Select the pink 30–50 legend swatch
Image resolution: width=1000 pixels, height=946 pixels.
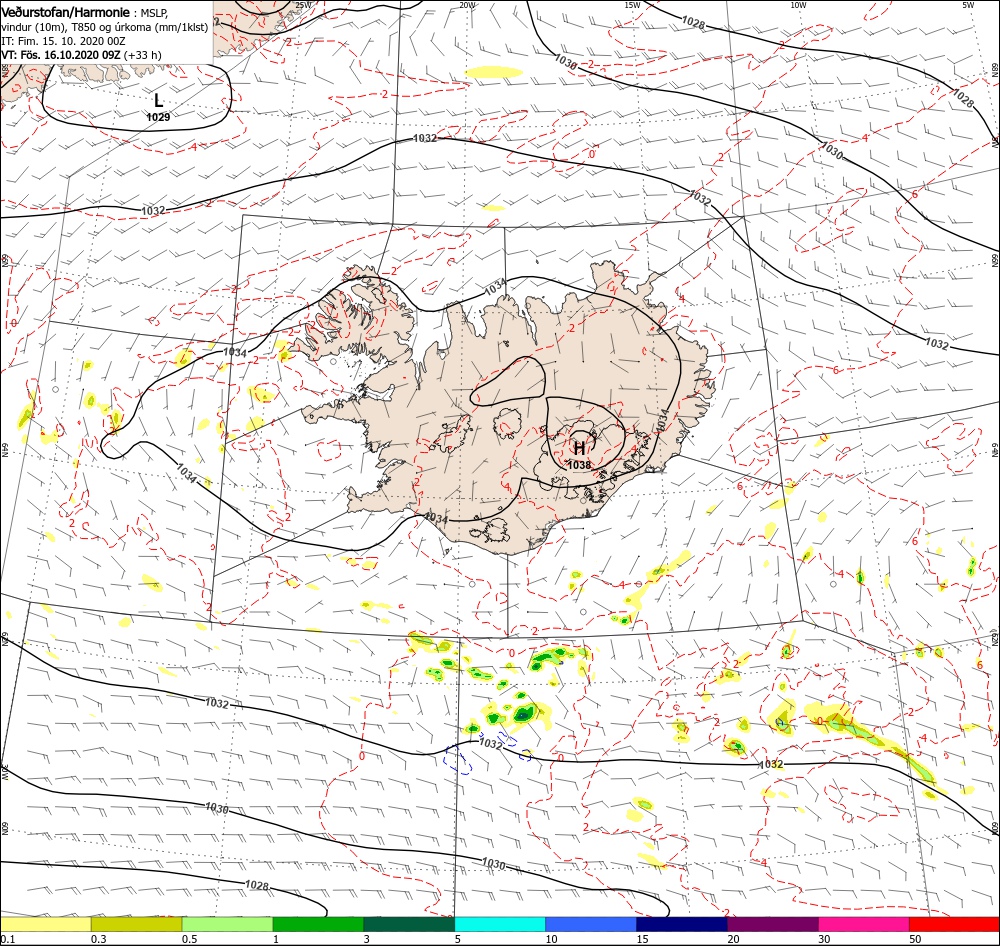coord(864,924)
